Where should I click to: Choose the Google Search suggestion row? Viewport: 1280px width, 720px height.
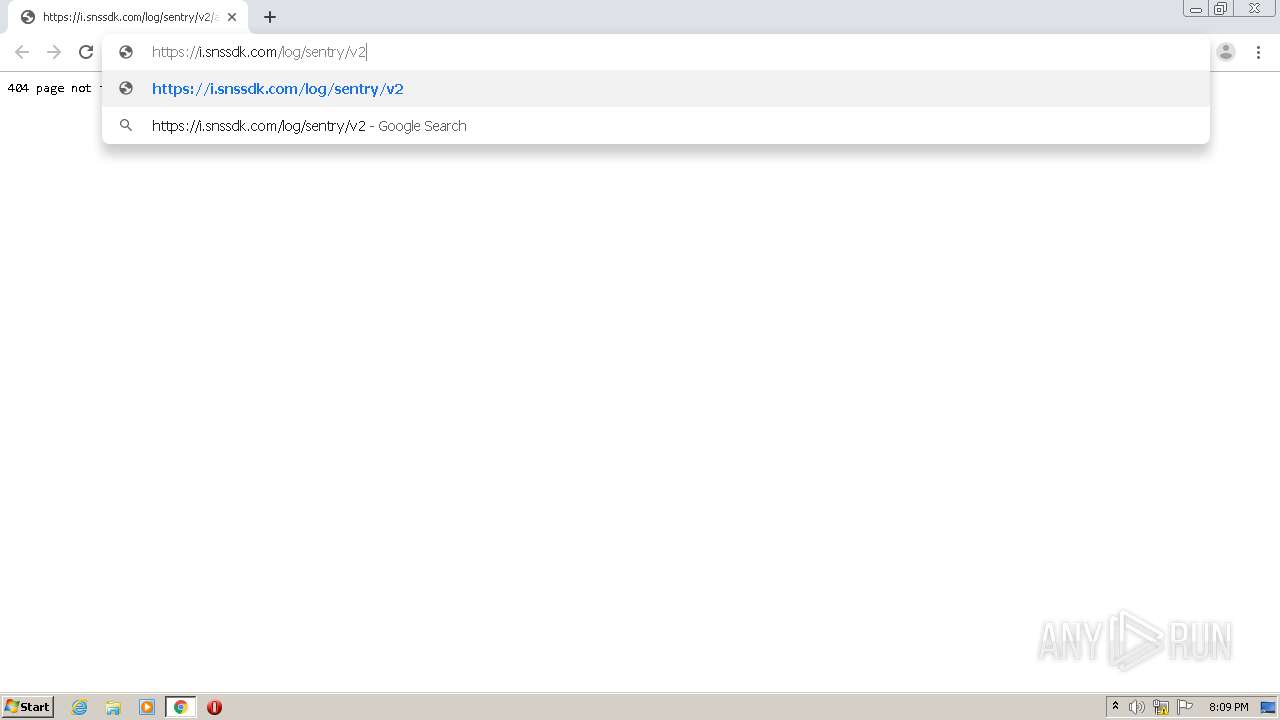tap(656, 126)
